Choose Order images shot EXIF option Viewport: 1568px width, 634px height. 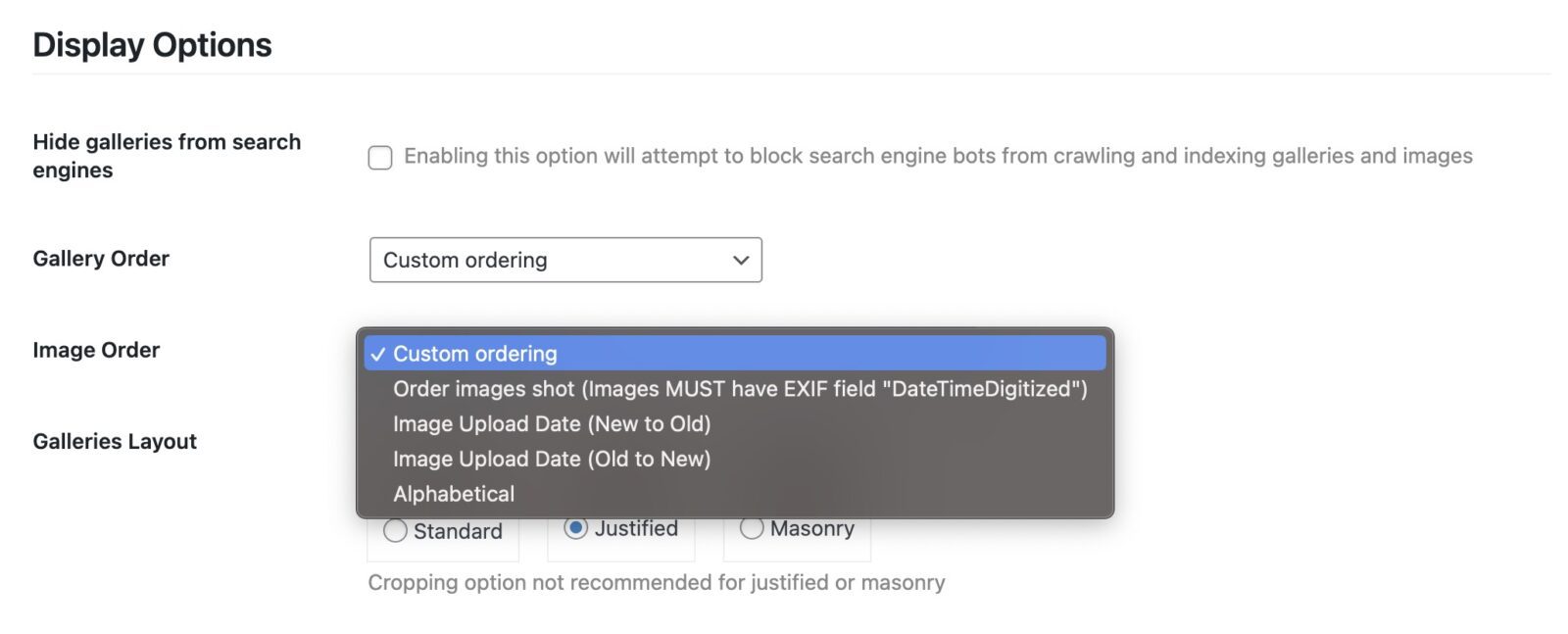coord(735,389)
